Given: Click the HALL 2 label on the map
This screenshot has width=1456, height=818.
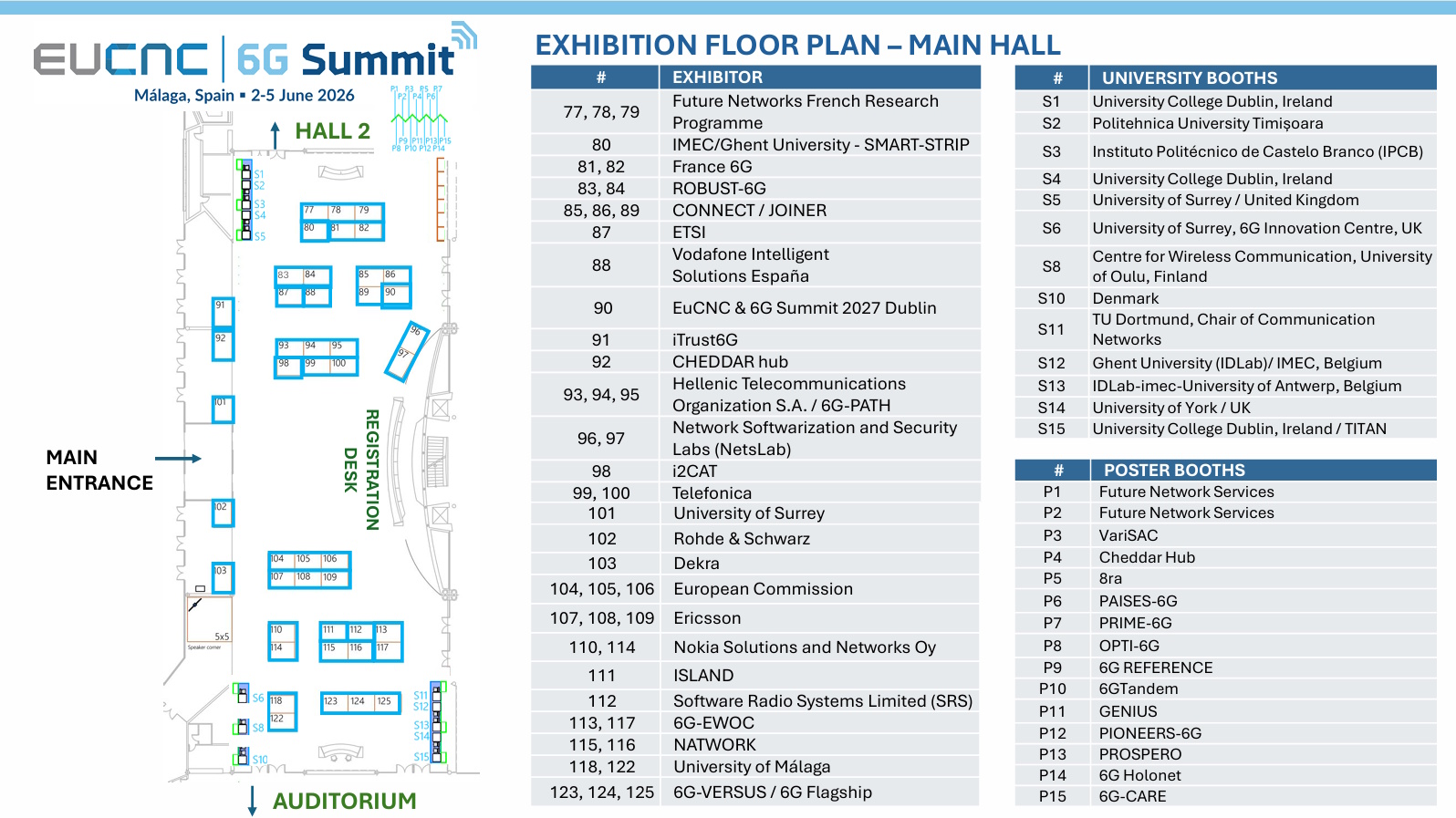Looking at the screenshot, I should tap(332, 131).
